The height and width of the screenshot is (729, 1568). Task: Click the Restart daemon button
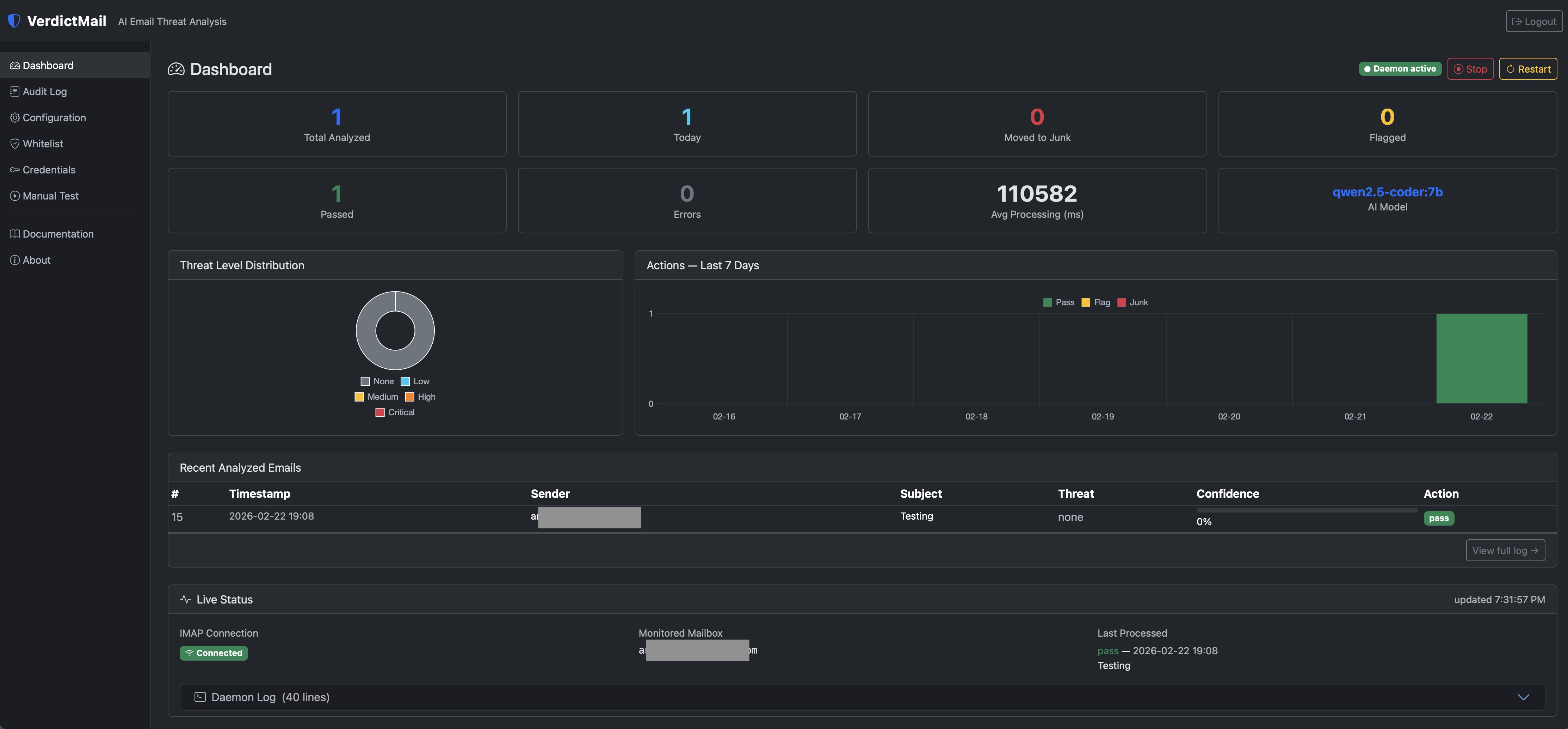(x=1528, y=68)
